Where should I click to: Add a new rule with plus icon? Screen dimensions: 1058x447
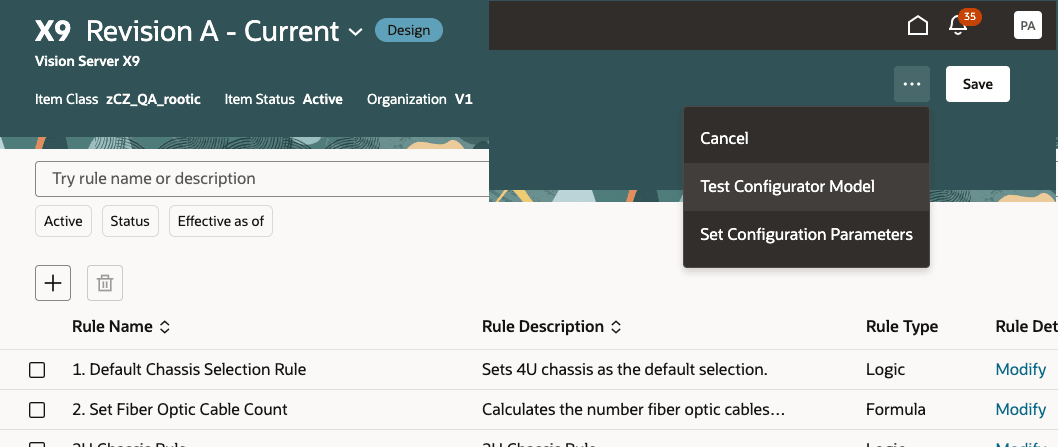pos(53,283)
